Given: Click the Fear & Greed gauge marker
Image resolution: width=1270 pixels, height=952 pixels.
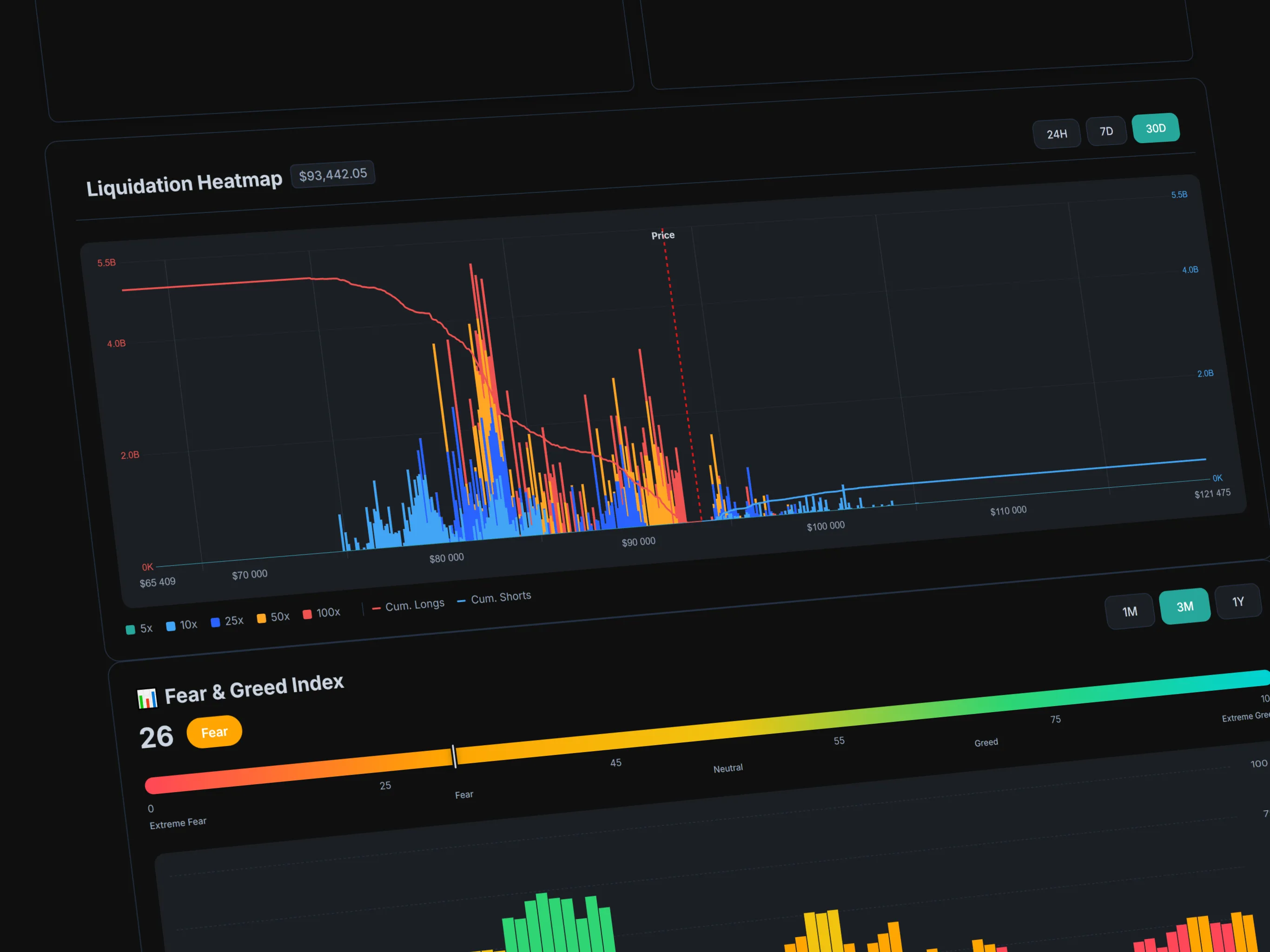Looking at the screenshot, I should pyautogui.click(x=454, y=756).
